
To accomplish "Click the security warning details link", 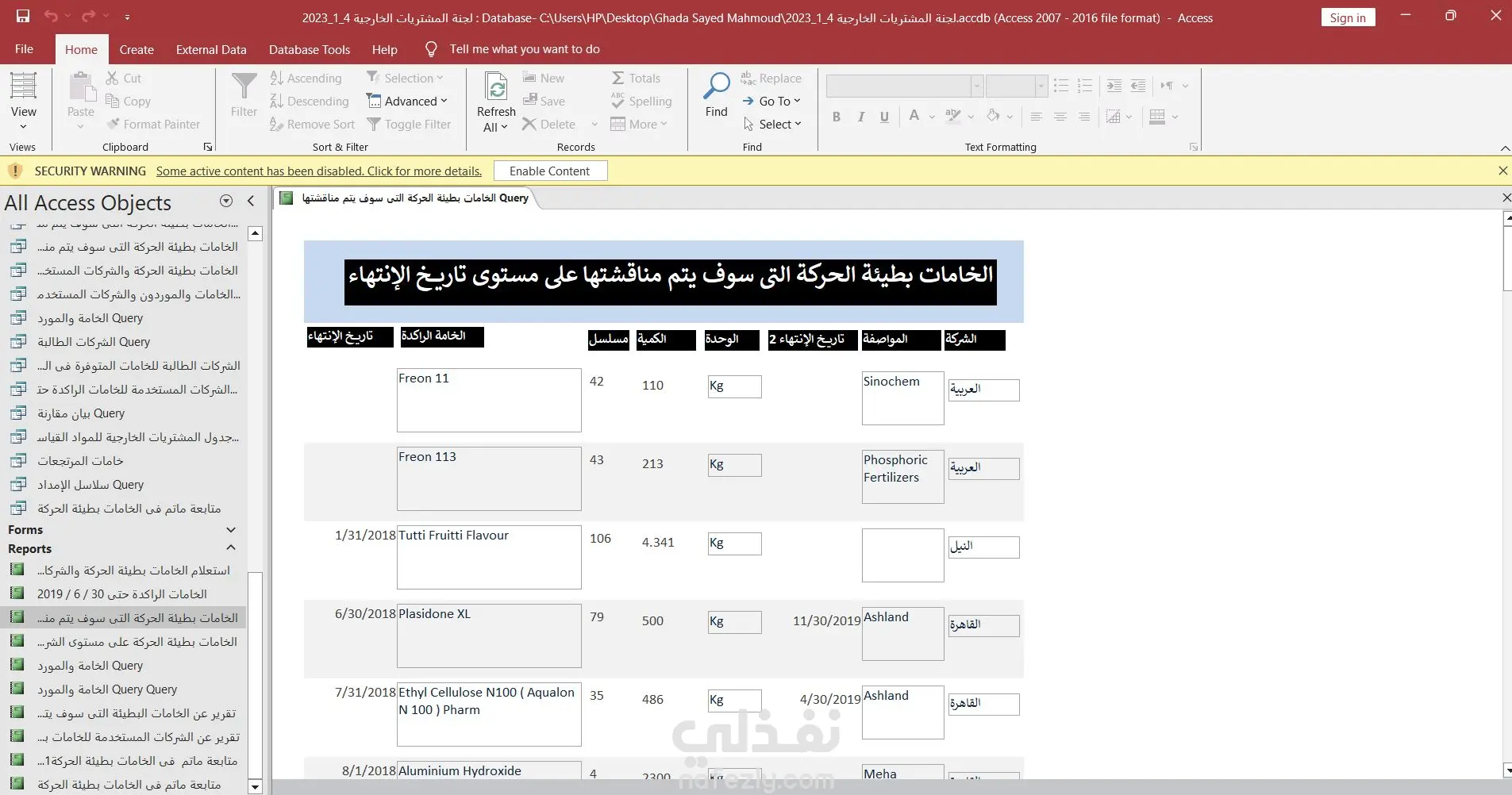I will 319,171.
